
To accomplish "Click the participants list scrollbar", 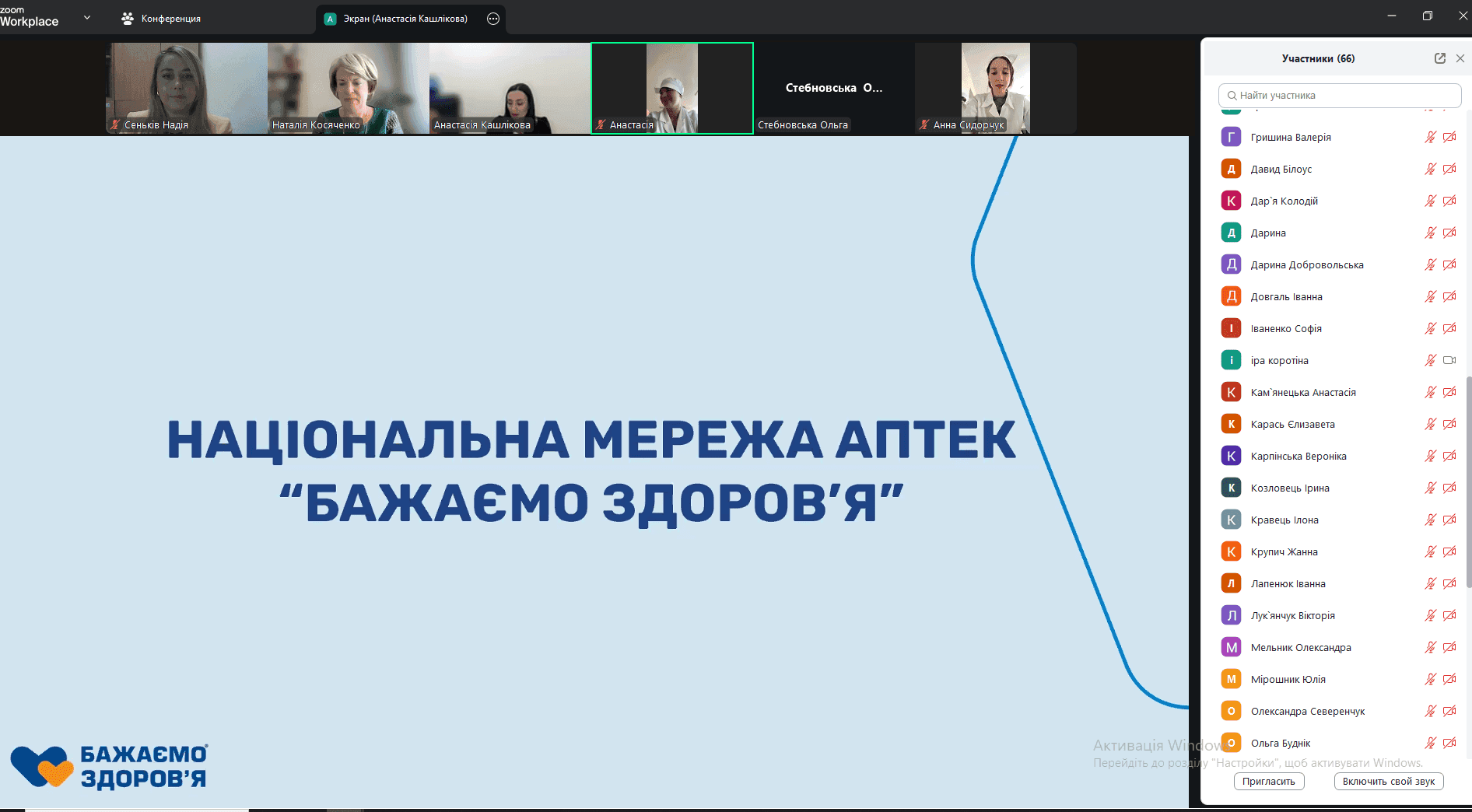I will coord(1468,482).
